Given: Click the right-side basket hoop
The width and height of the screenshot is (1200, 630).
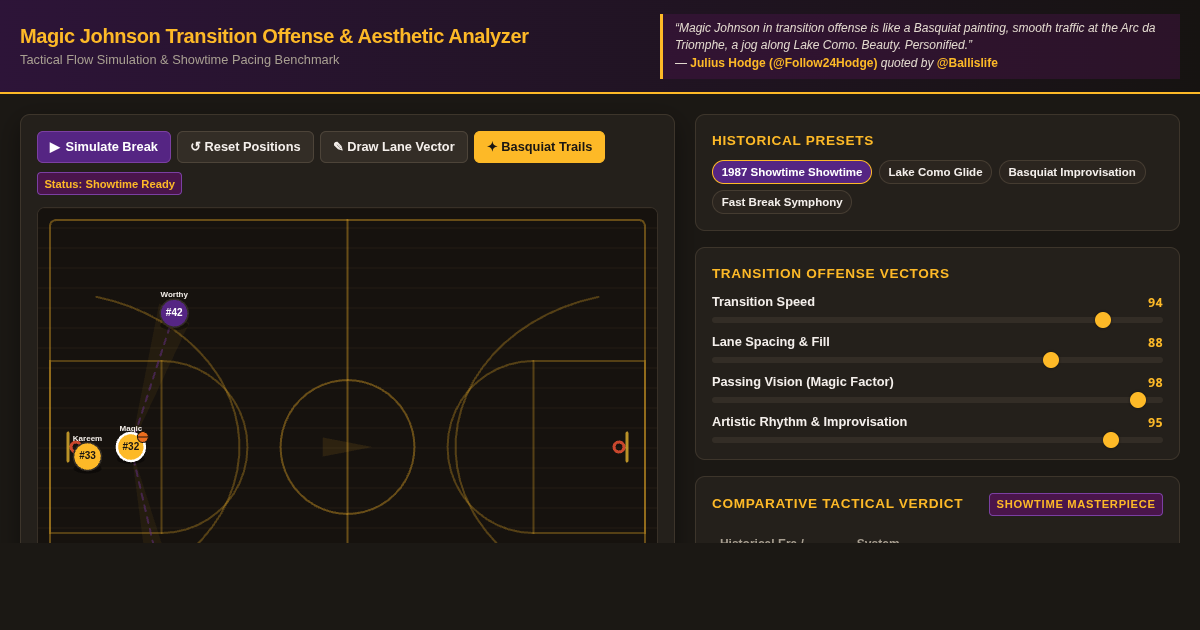Looking at the screenshot, I should coord(619,447).
